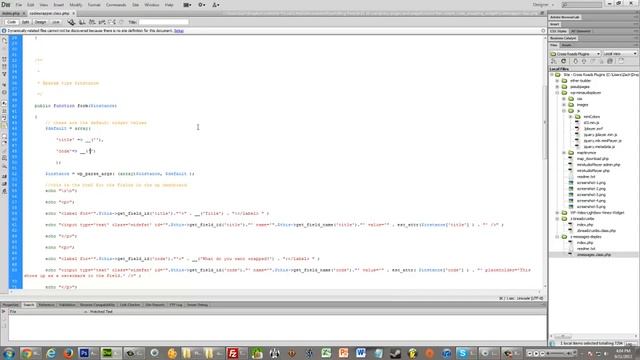Open FileZilla from the taskbar
The width and height of the screenshot is (640, 360).
click(233, 353)
